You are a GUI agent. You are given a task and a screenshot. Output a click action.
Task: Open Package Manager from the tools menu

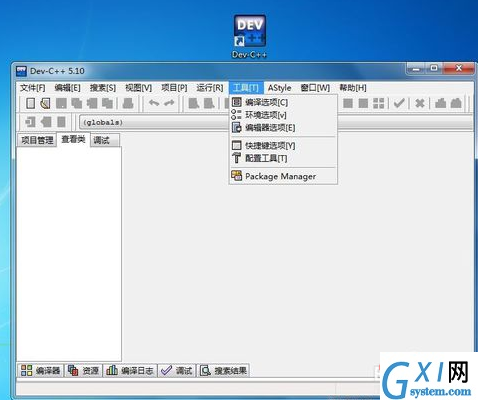[x=283, y=176]
